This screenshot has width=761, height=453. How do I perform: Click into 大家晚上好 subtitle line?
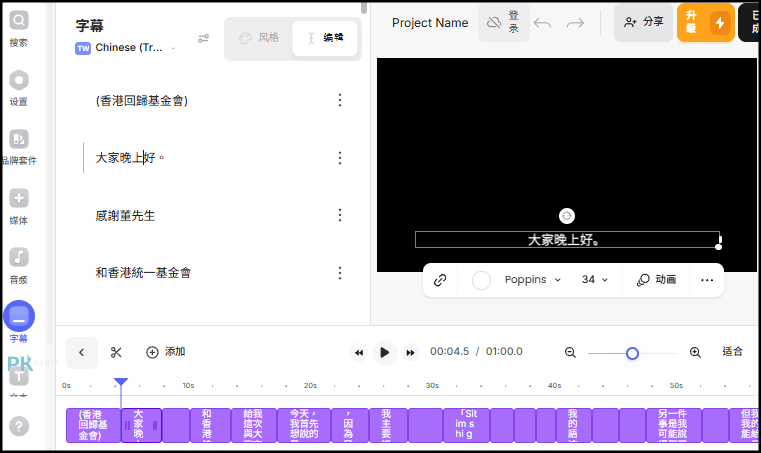click(130, 158)
